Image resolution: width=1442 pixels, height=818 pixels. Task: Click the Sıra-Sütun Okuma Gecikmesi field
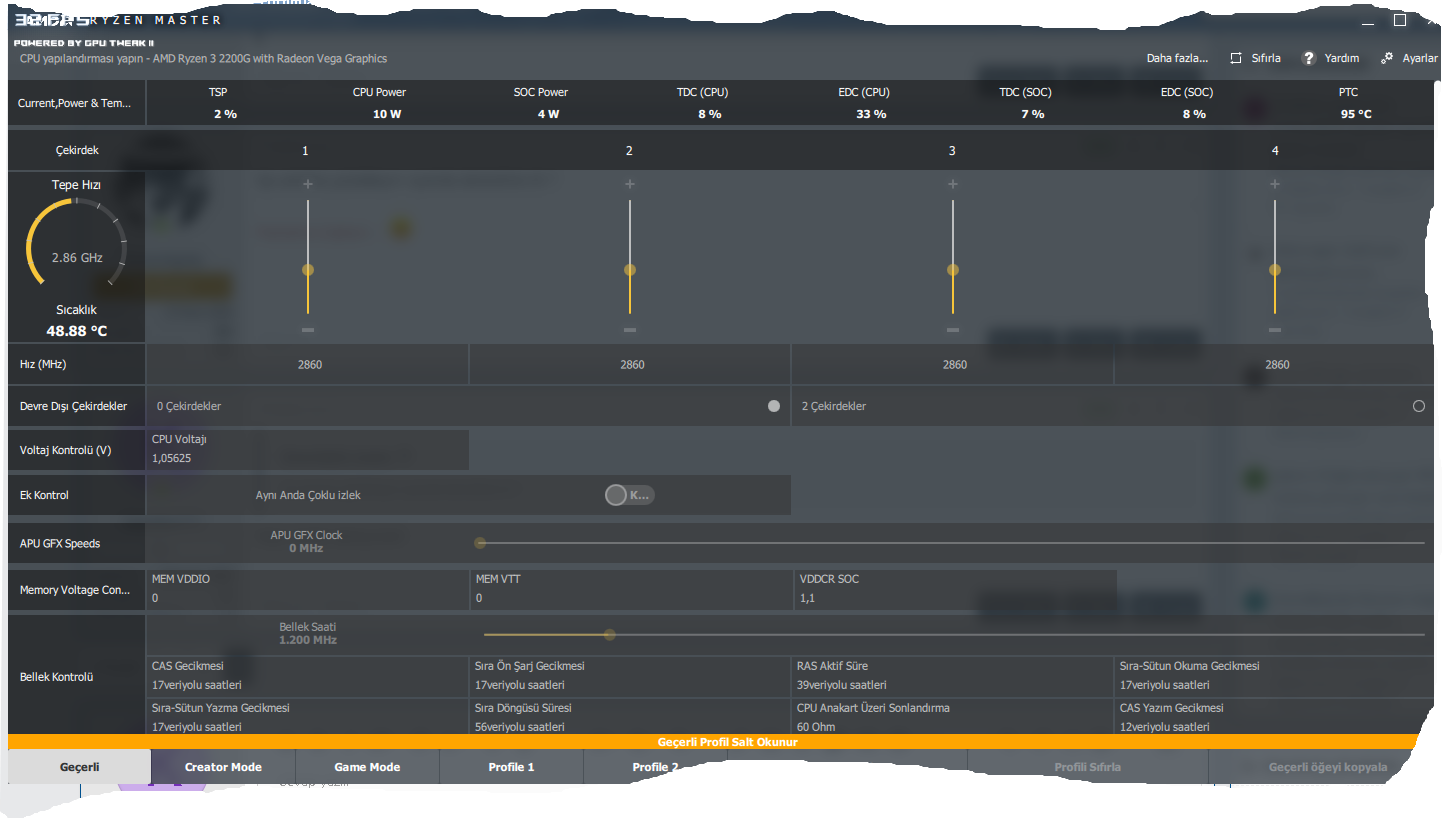coord(1274,676)
